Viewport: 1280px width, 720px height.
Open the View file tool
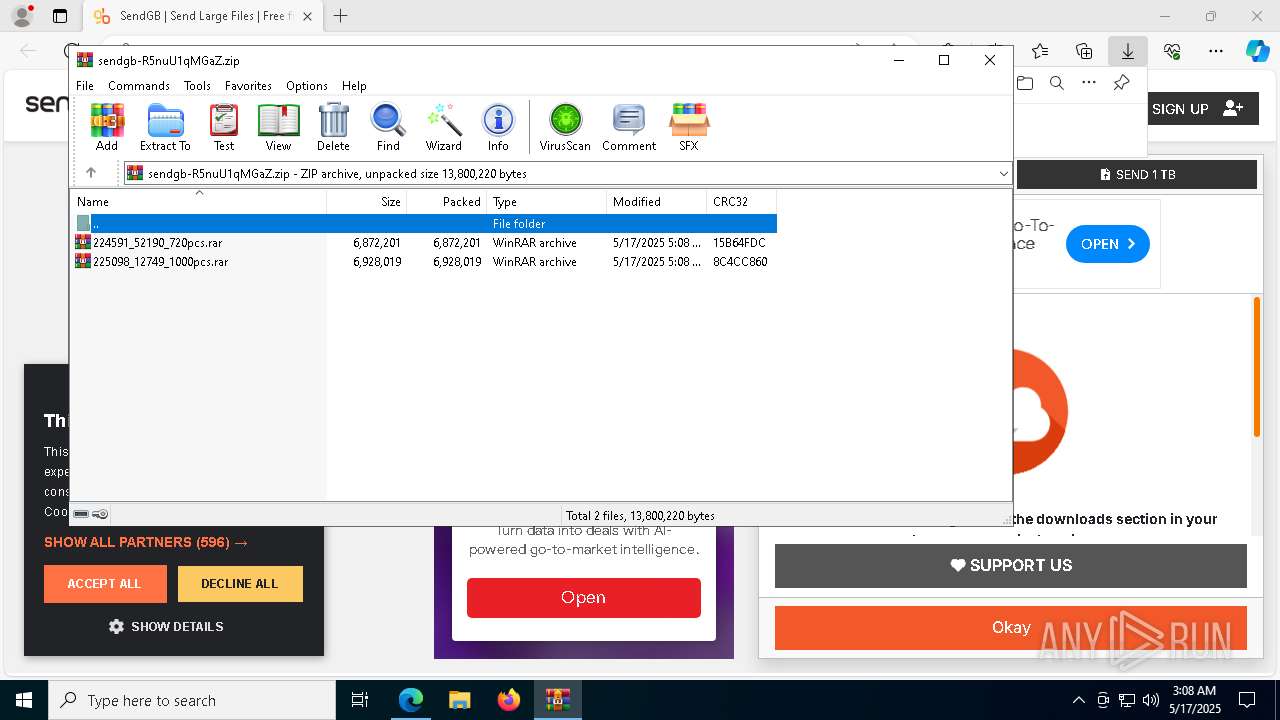pyautogui.click(x=278, y=127)
